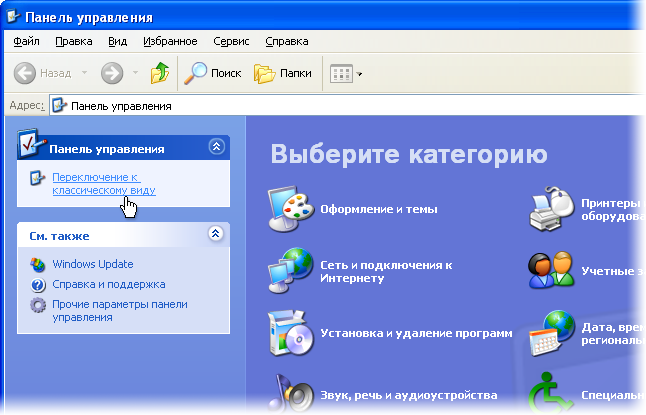646x415 pixels.
Task: Click the Дата, время category label
Action: 612,334
